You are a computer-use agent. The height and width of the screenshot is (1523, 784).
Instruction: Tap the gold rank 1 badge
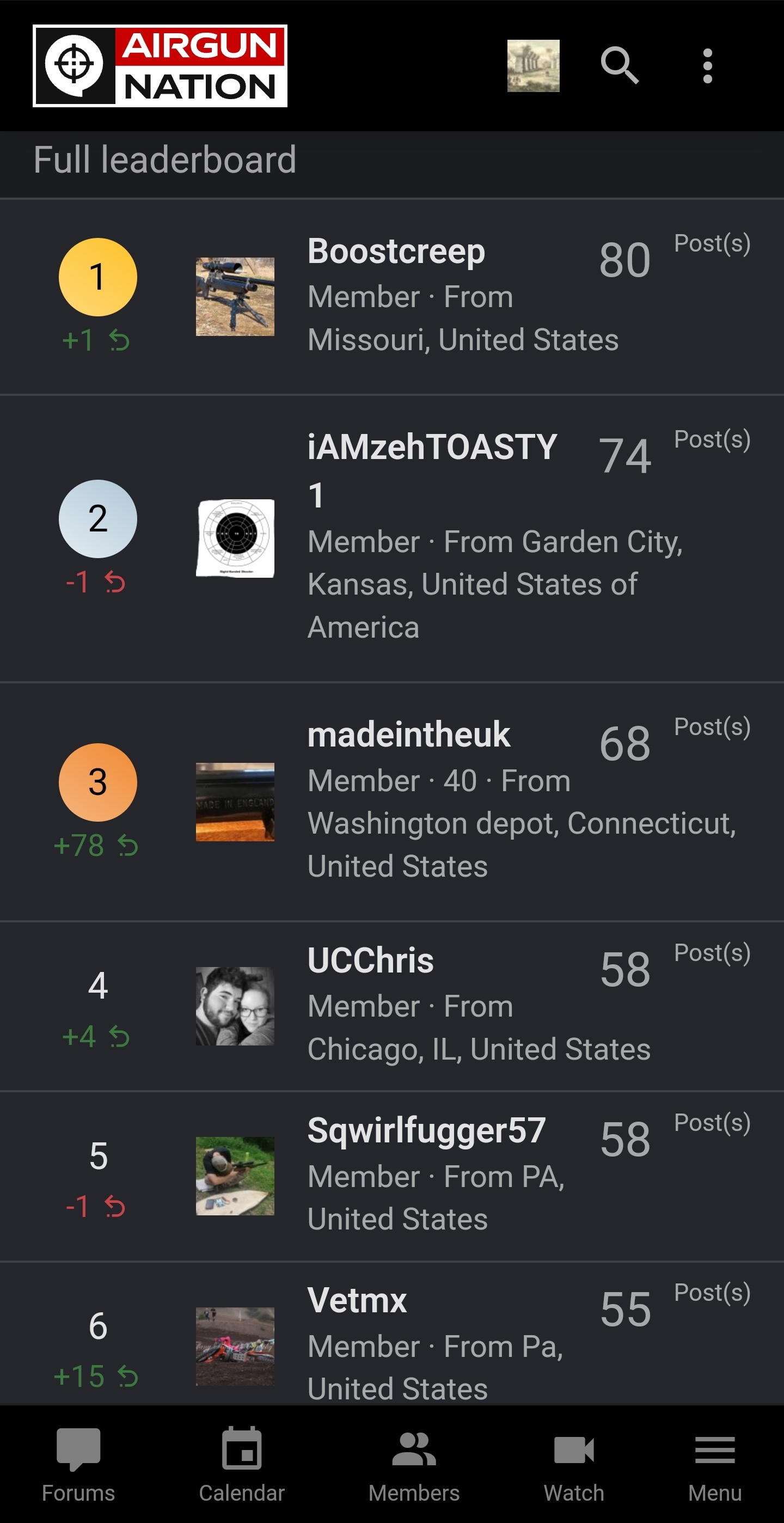point(97,277)
